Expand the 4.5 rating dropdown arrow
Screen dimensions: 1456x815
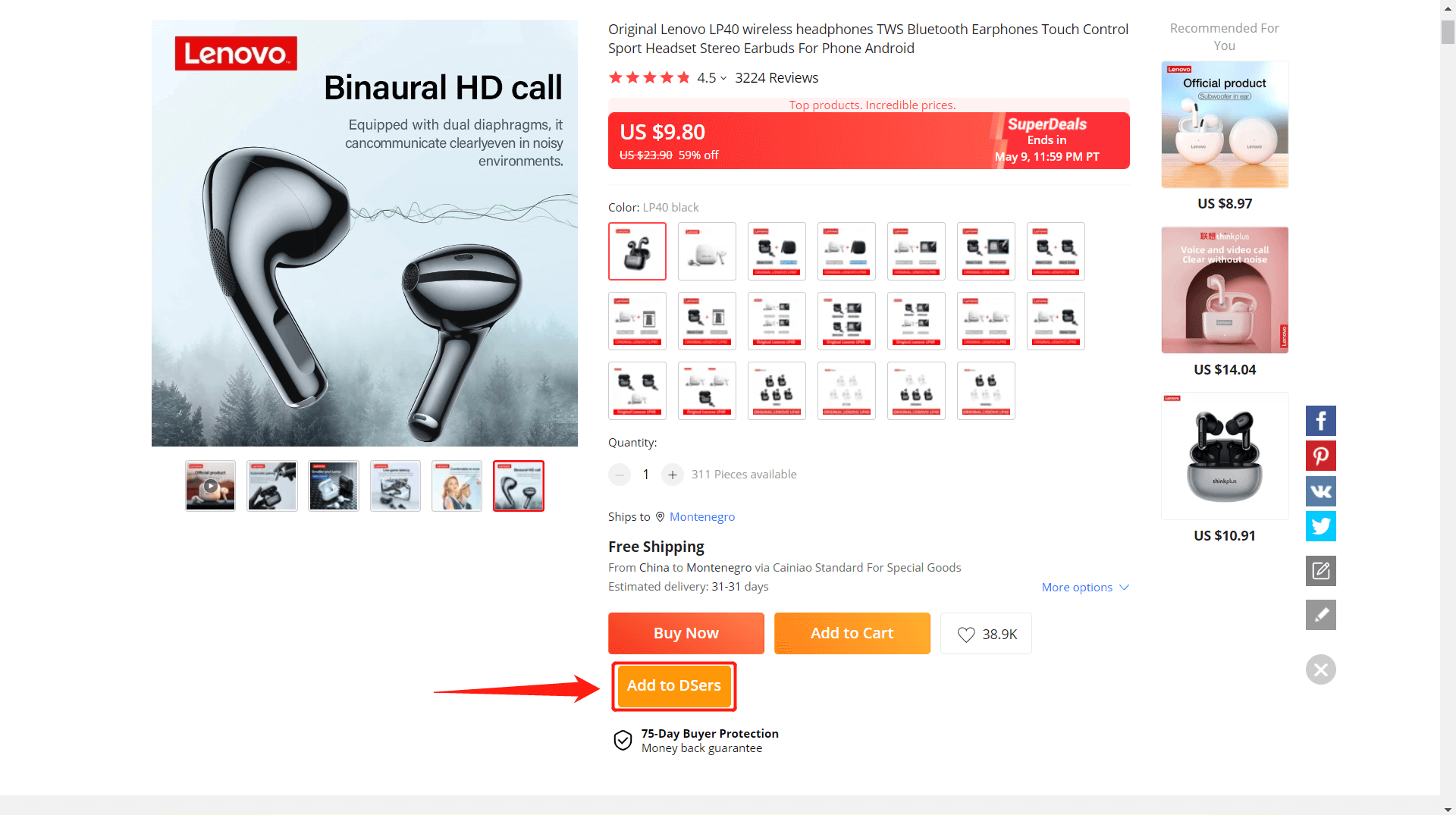pyautogui.click(x=723, y=78)
